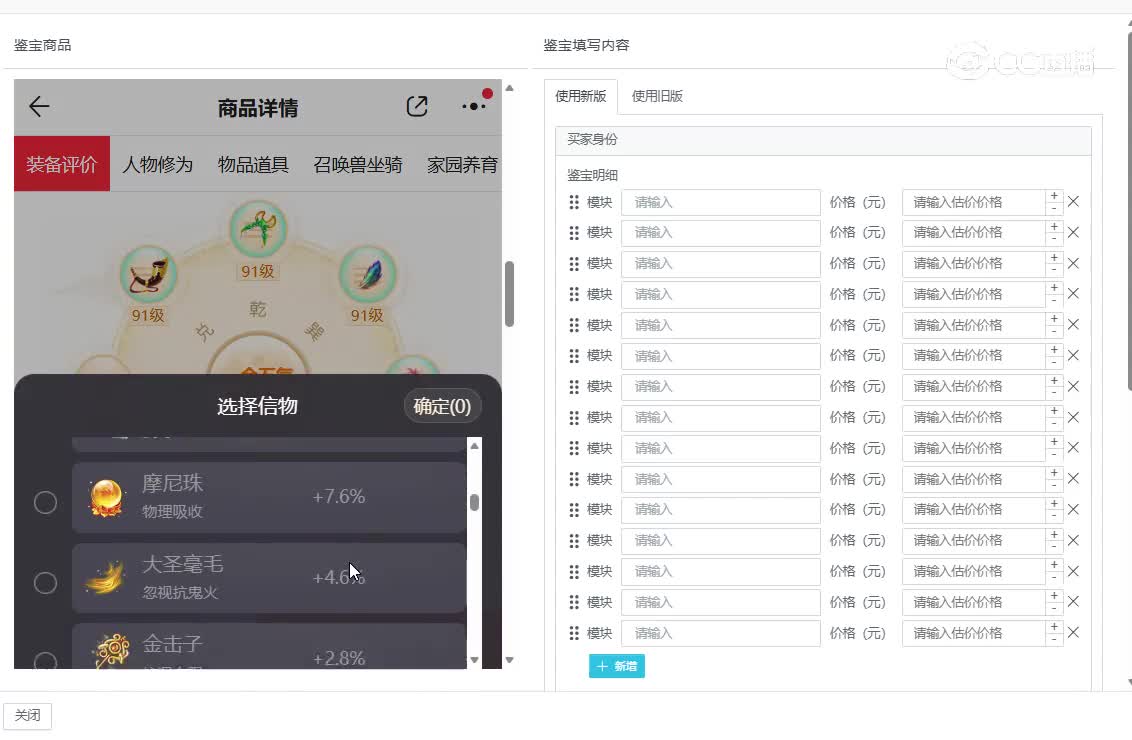Screen dimensions: 1132x740
Task: Increase price with first row's plus stepper
Action: pos(1054,196)
